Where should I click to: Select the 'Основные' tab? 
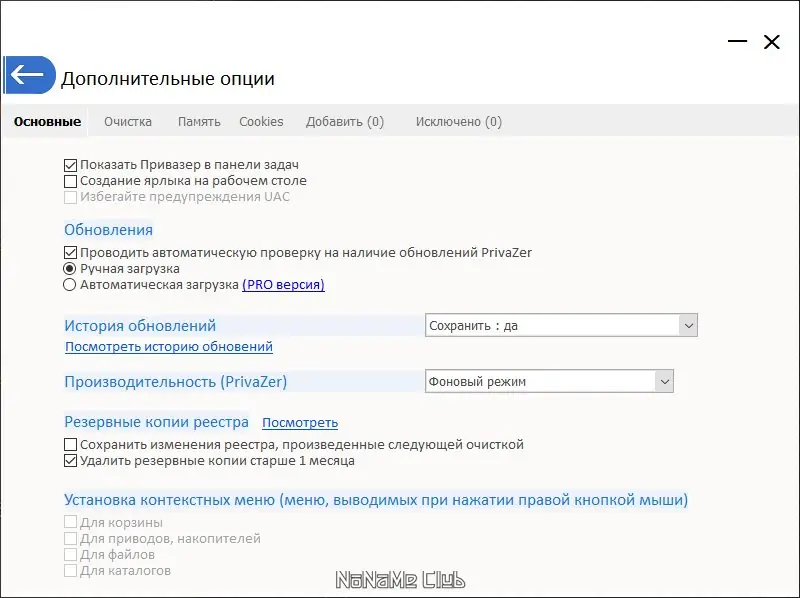pos(47,122)
